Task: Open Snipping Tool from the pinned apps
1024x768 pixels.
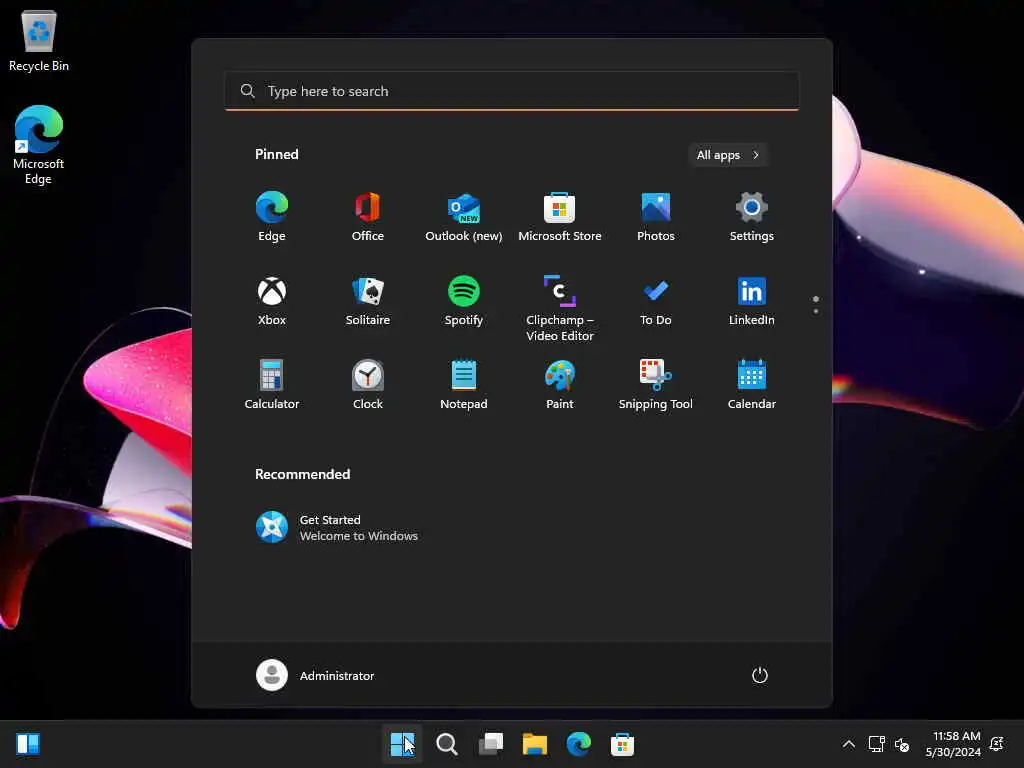Action: 656,385
